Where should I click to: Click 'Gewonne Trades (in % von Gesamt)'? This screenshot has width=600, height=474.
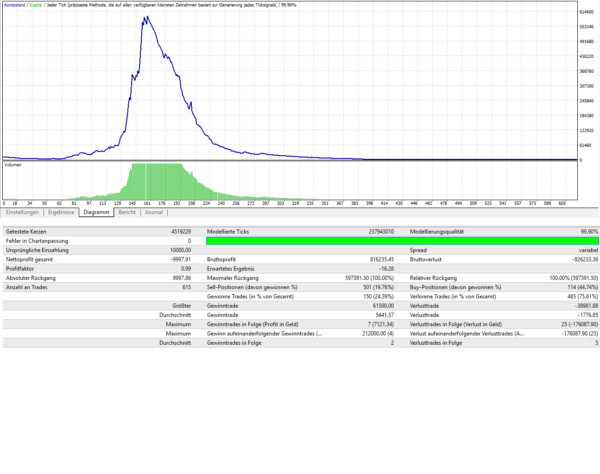pos(250,296)
